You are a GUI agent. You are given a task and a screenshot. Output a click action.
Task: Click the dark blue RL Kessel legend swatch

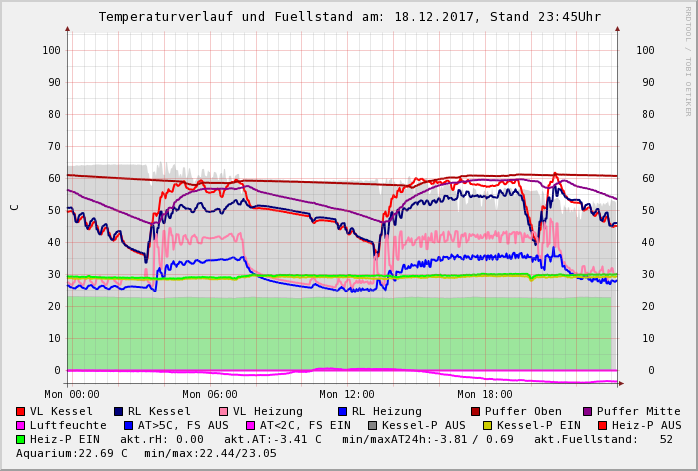tap(119, 411)
